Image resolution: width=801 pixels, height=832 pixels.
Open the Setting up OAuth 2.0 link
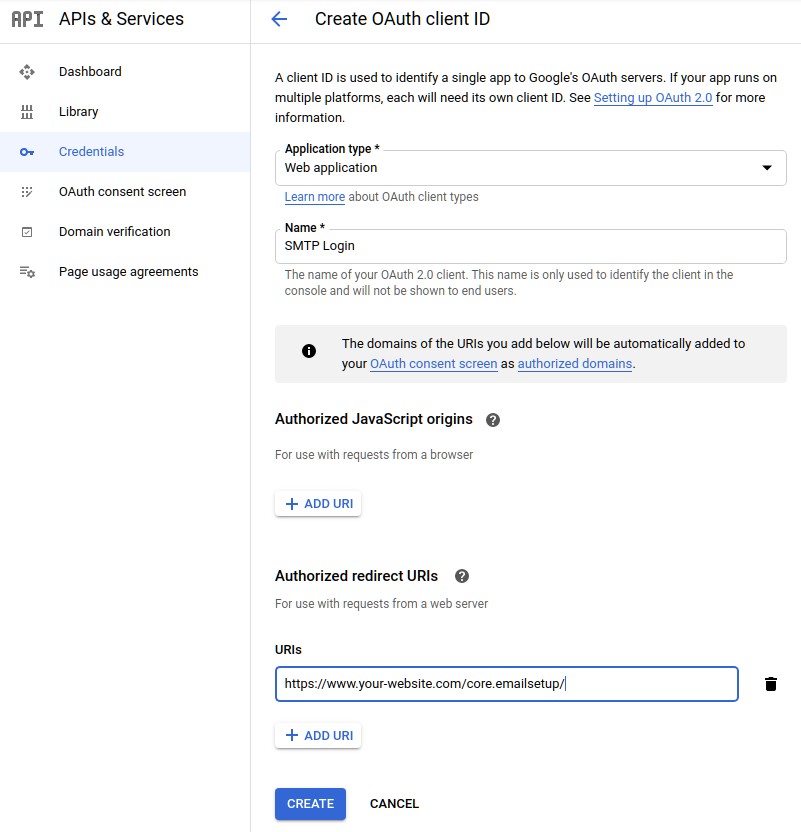(653, 98)
